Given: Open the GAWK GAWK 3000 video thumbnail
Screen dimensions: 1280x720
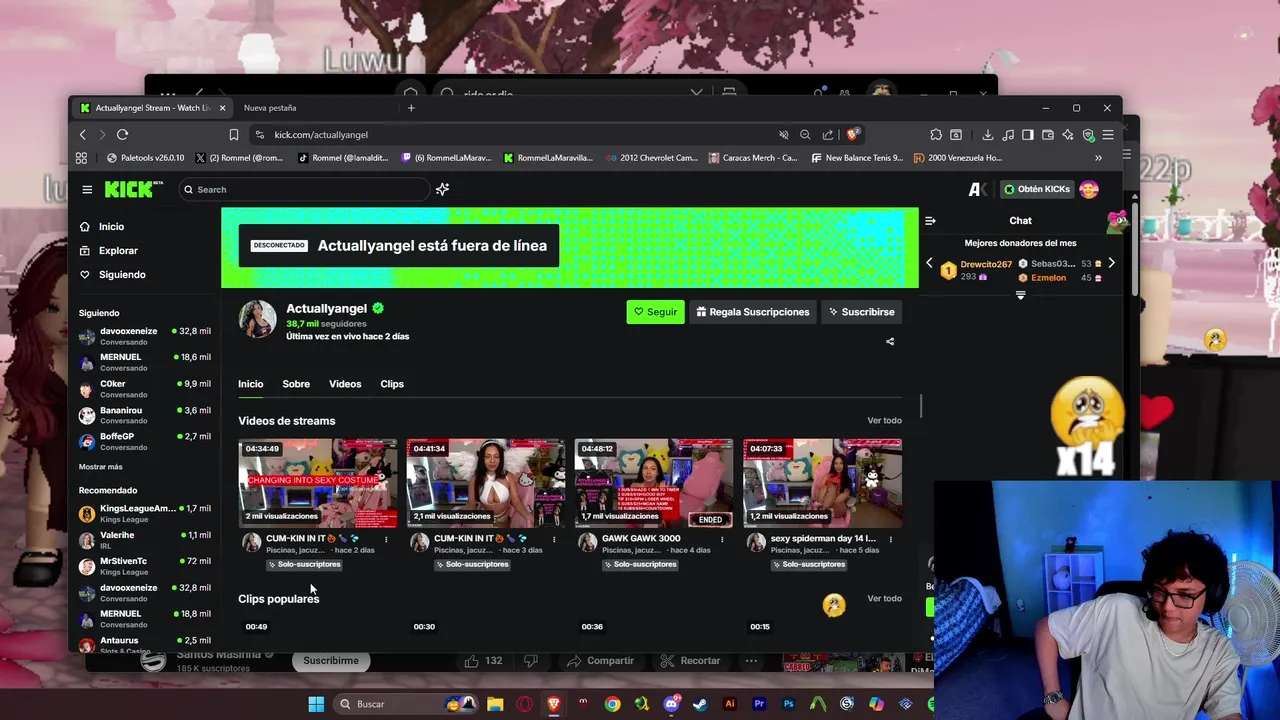Looking at the screenshot, I should [653, 483].
